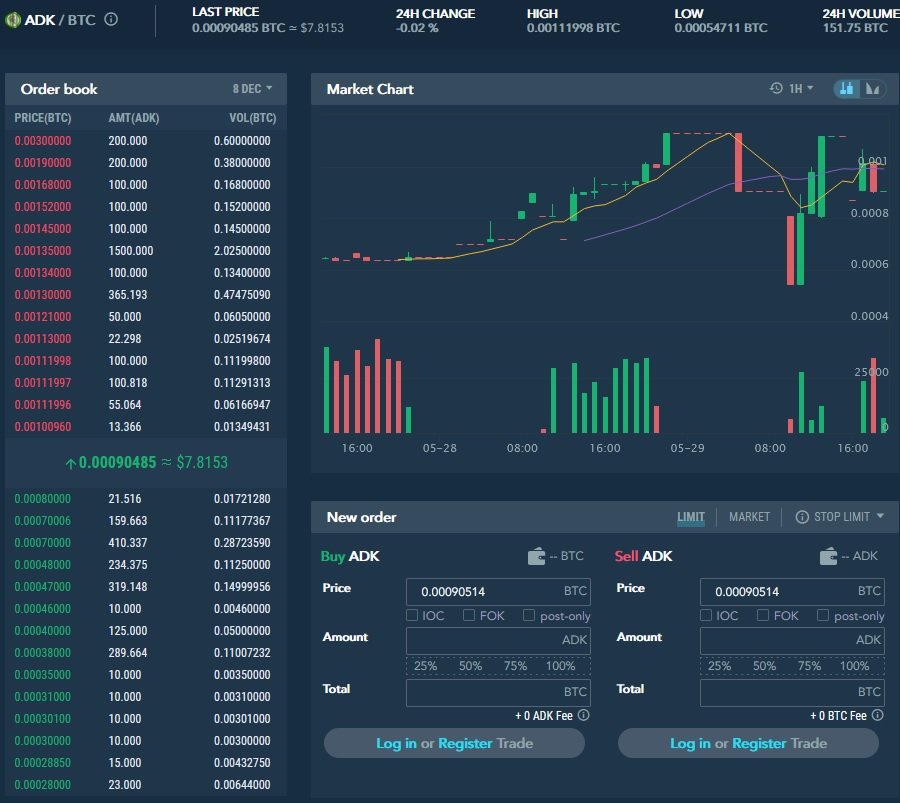Click the Sell ADK Price input field
Screen dimensions: 900x803
(x=792, y=592)
